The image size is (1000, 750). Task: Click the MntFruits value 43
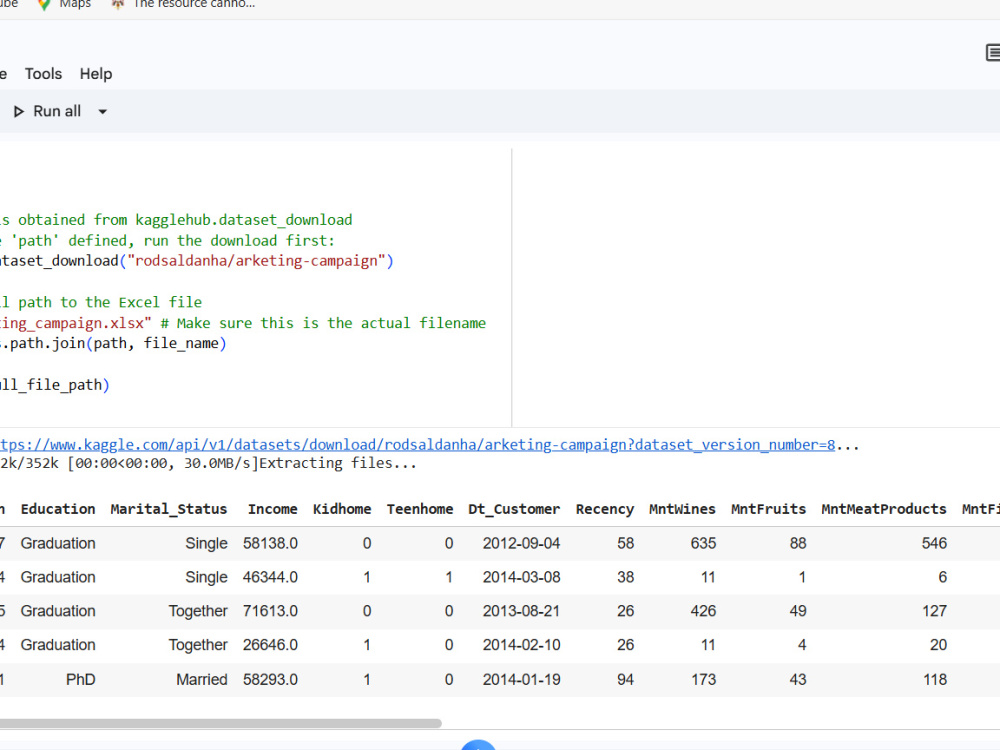coord(798,680)
